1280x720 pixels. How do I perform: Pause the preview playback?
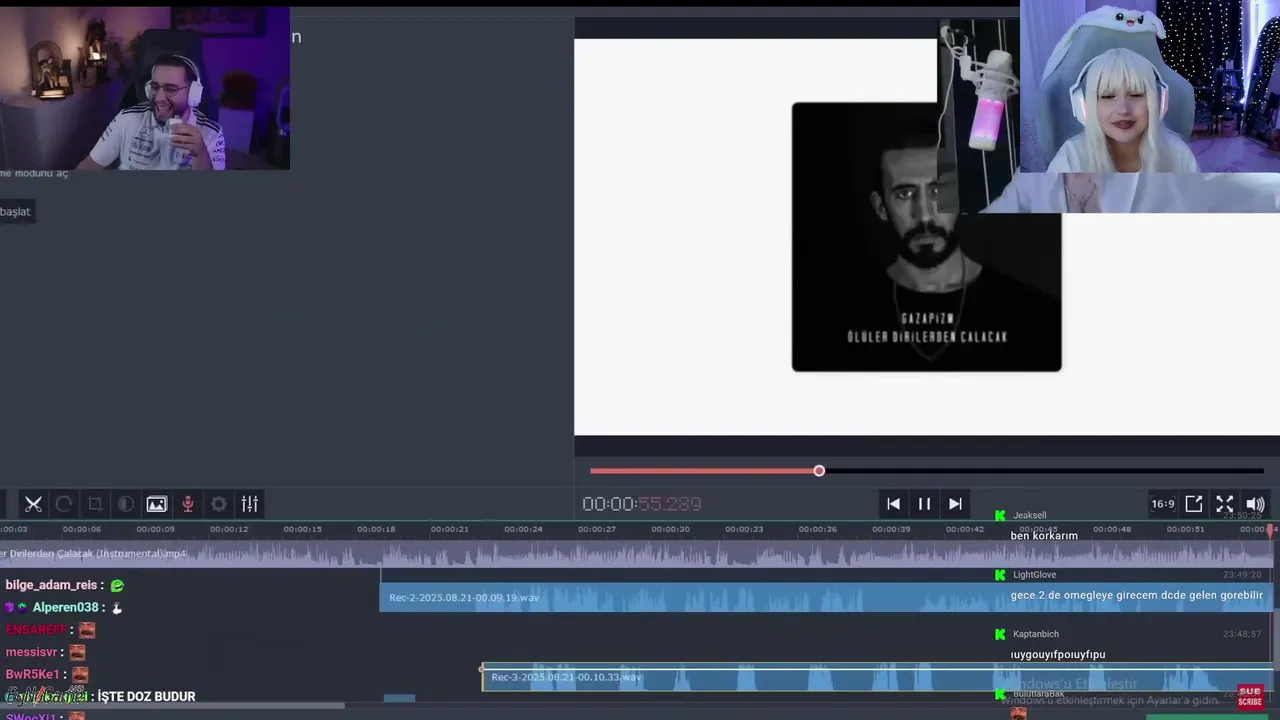point(924,504)
